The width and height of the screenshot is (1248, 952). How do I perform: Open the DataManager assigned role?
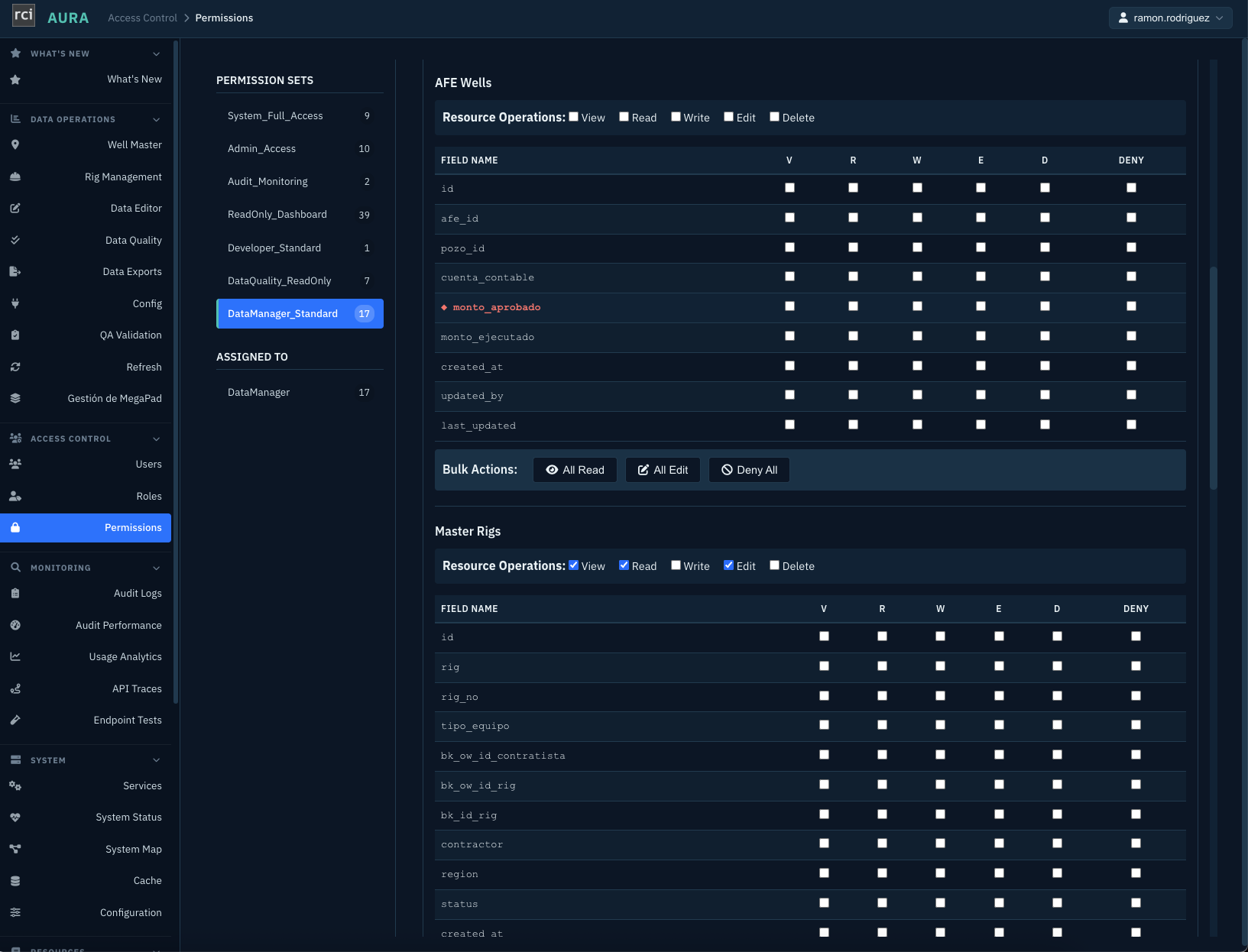click(x=300, y=392)
